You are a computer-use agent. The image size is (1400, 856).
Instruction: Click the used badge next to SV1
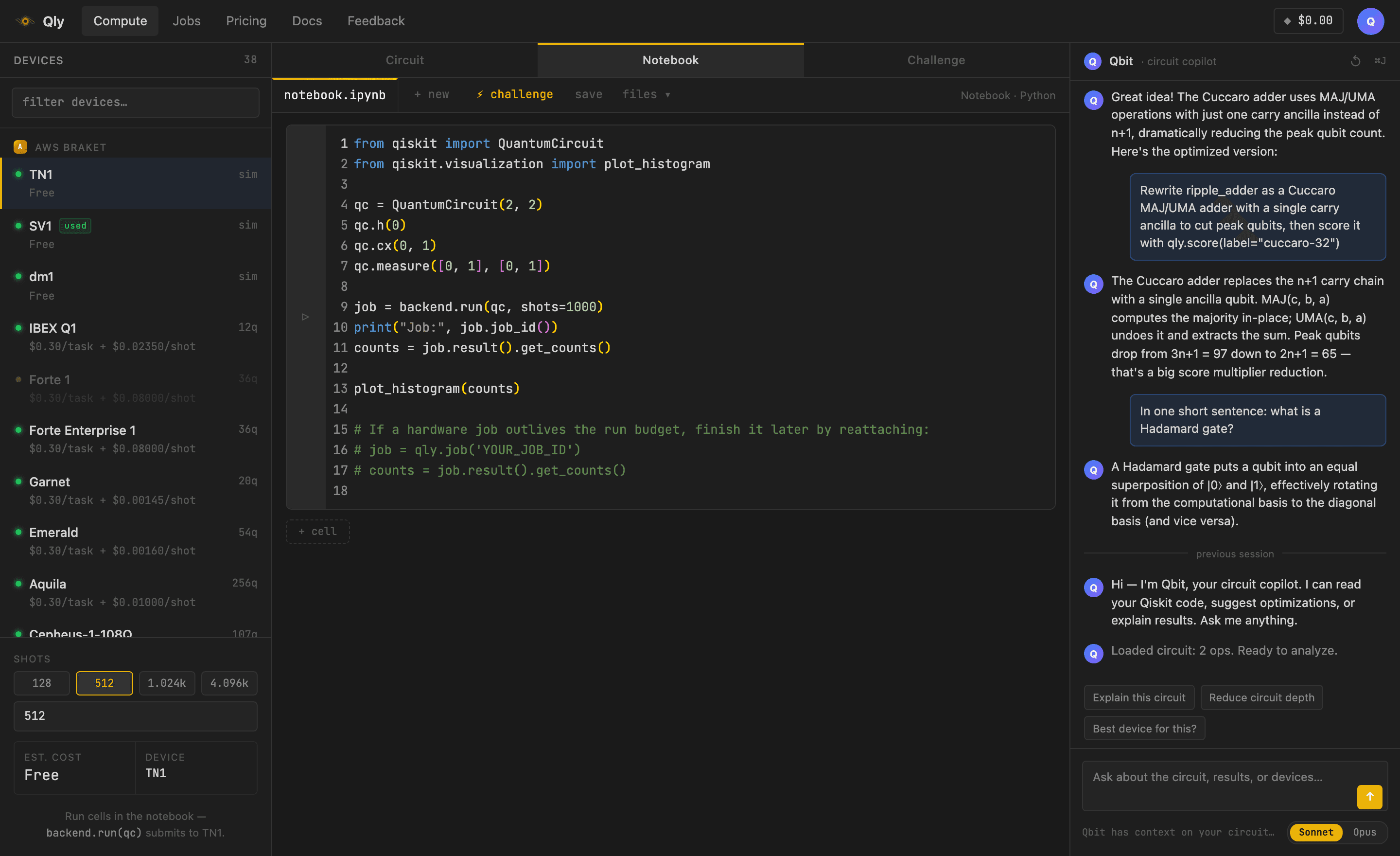pos(75,226)
